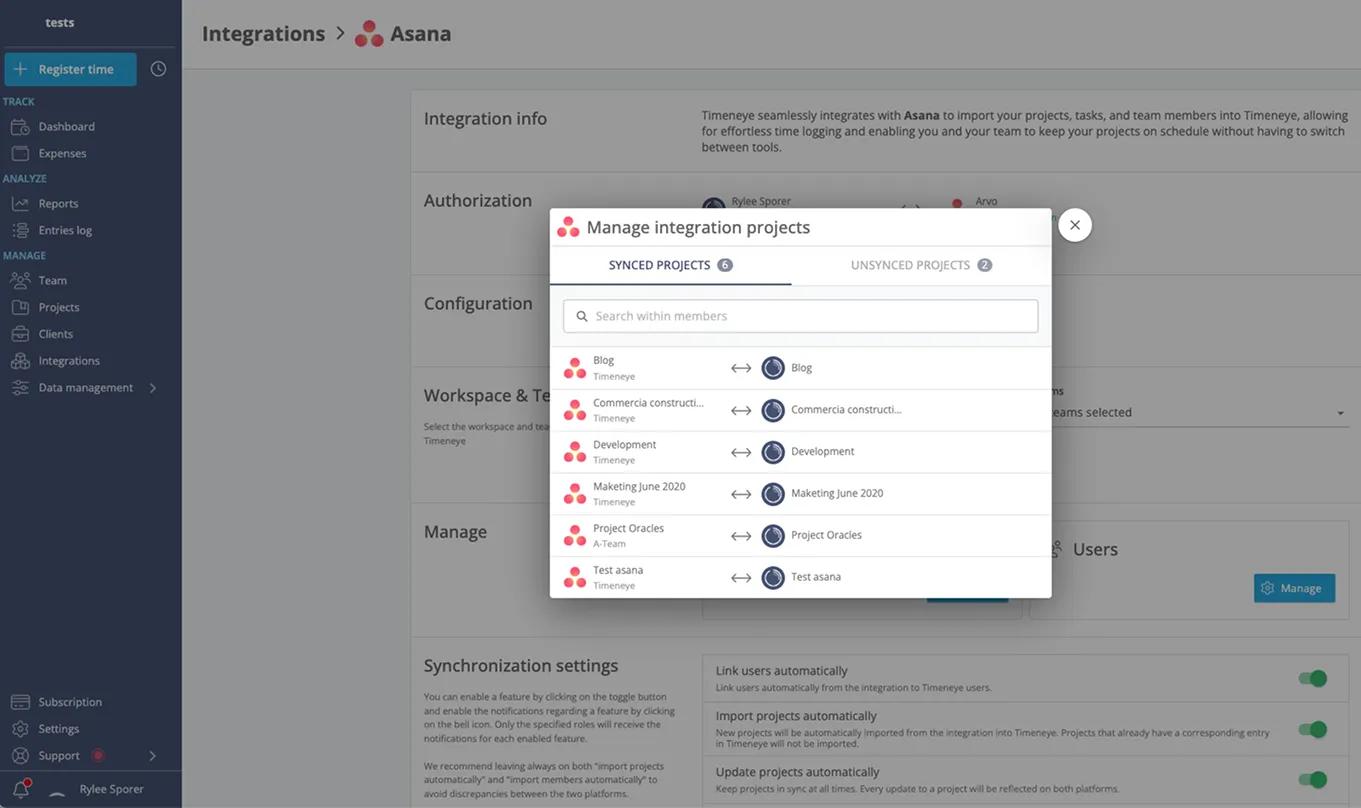Click the Subscription card icon
Image resolution: width=1361 pixels, height=808 pixels.
click(x=20, y=702)
